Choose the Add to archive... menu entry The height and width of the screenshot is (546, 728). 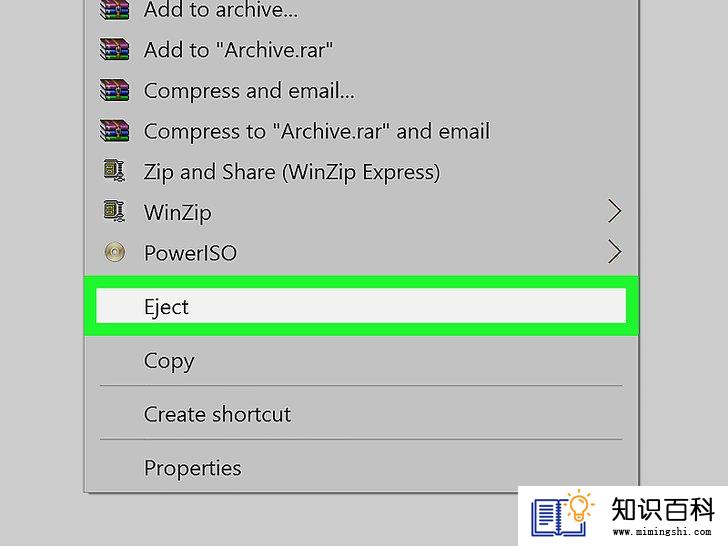point(221,10)
